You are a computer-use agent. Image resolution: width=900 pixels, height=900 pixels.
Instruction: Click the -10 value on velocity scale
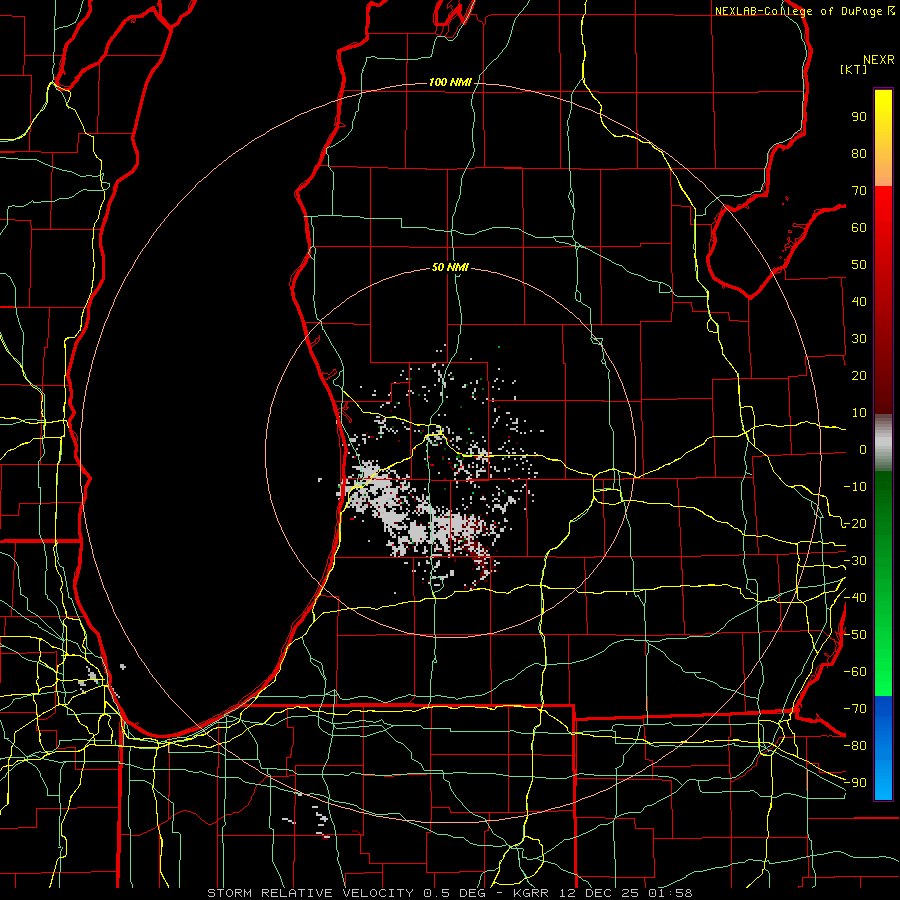(855, 487)
